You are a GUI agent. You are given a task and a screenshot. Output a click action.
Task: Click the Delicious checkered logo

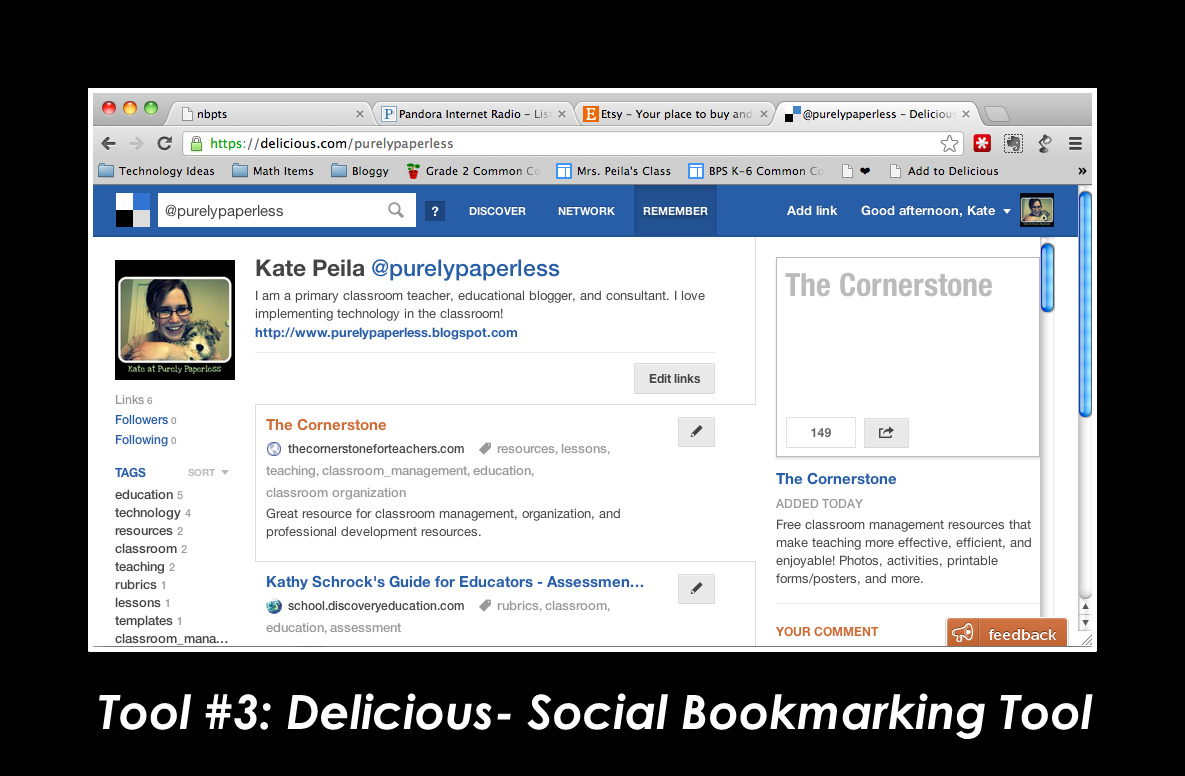click(x=132, y=210)
